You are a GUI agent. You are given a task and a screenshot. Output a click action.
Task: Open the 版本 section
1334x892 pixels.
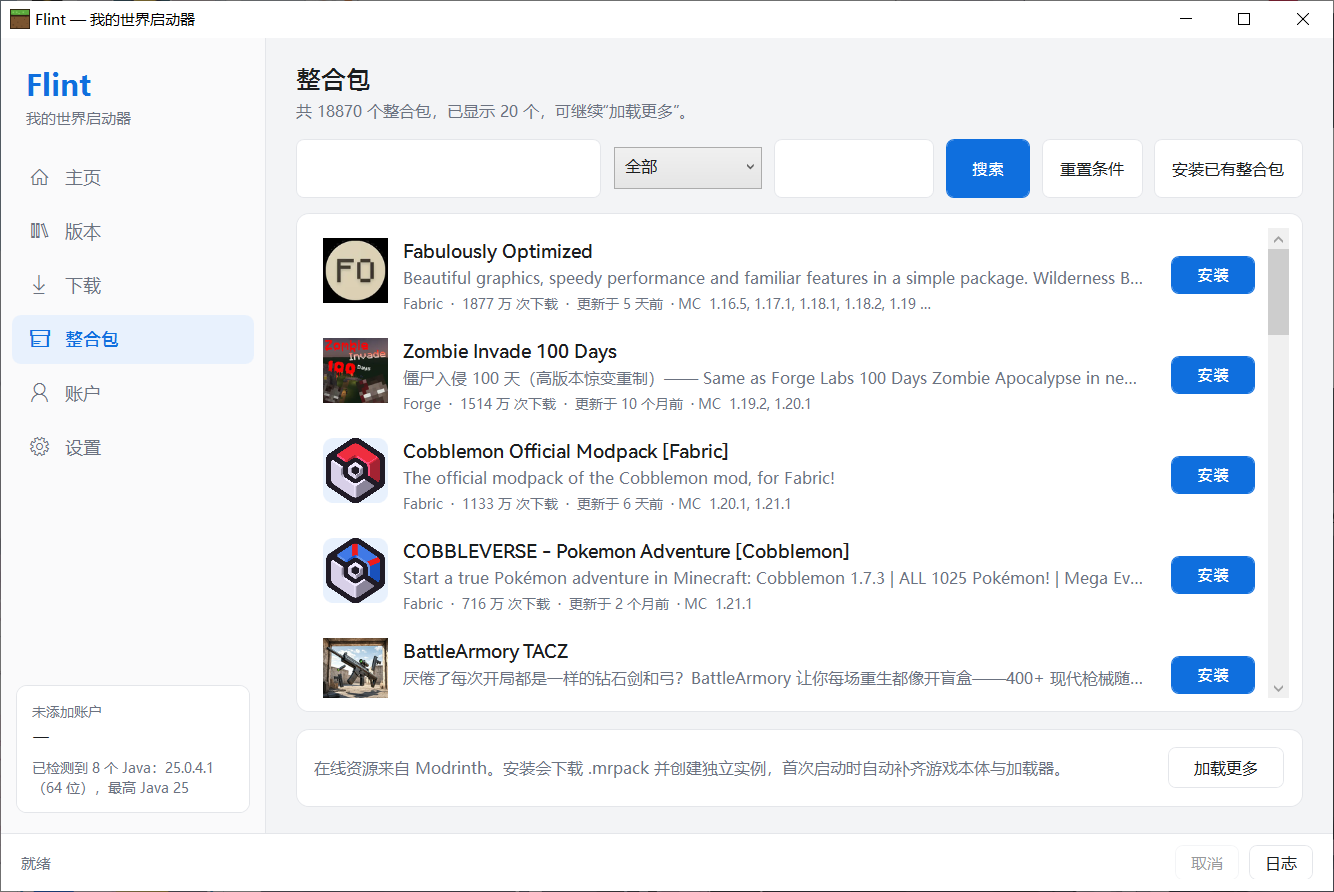pos(133,232)
